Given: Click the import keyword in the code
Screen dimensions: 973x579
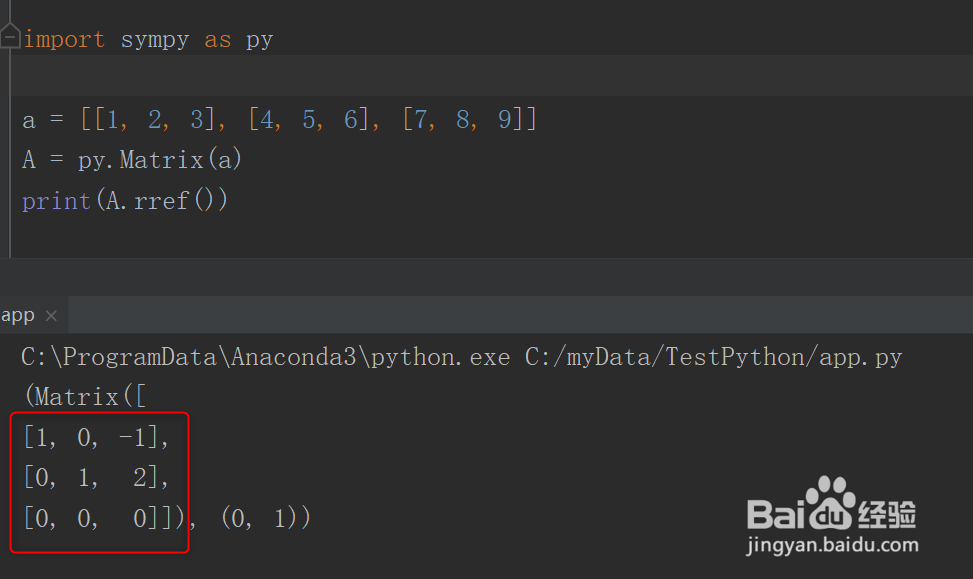Looking at the screenshot, I should click(65, 40).
